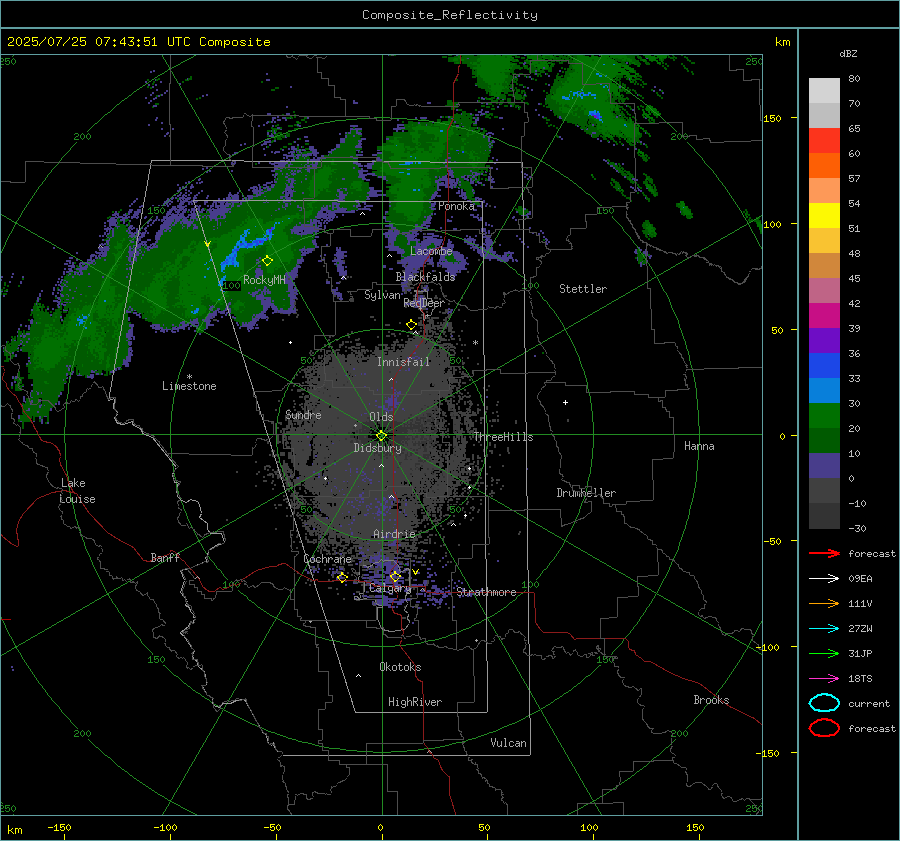Click the yellow diamond marker near Red Deer

point(412,325)
